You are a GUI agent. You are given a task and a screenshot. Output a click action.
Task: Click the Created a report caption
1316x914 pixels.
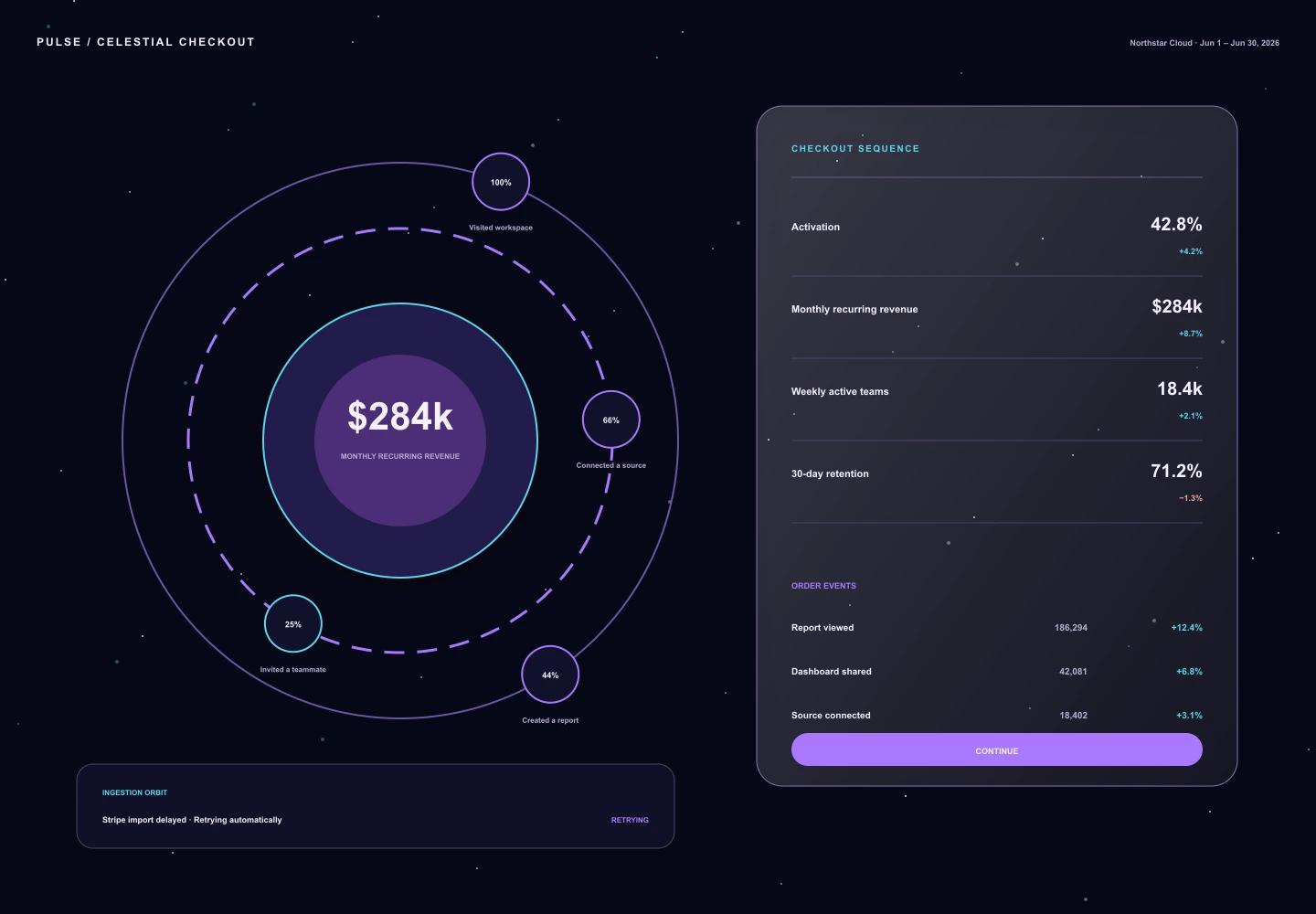point(550,720)
